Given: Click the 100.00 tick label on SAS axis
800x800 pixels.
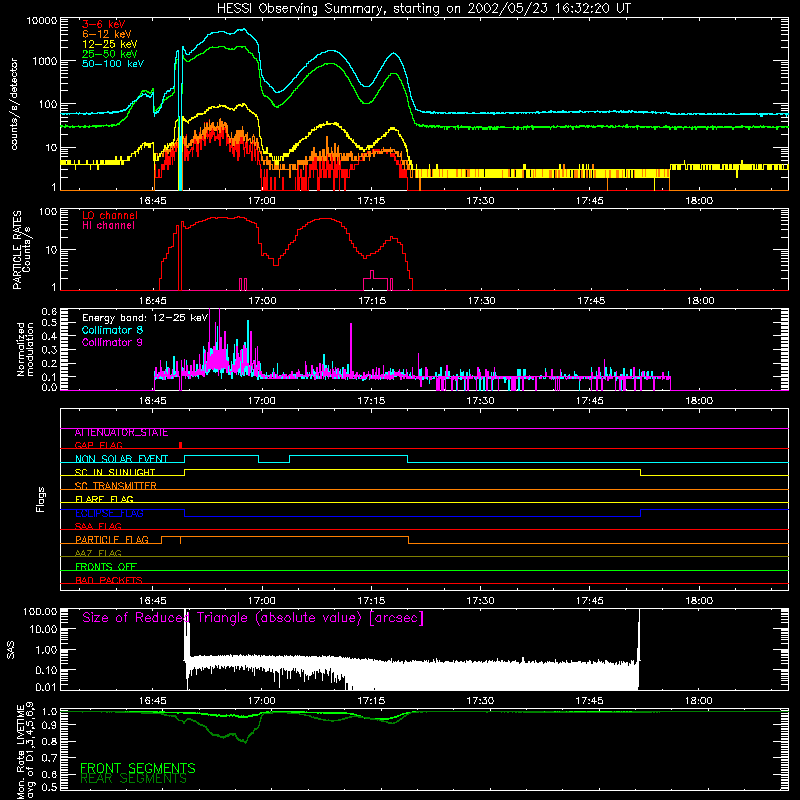Looking at the screenshot, I should [x=40, y=612].
